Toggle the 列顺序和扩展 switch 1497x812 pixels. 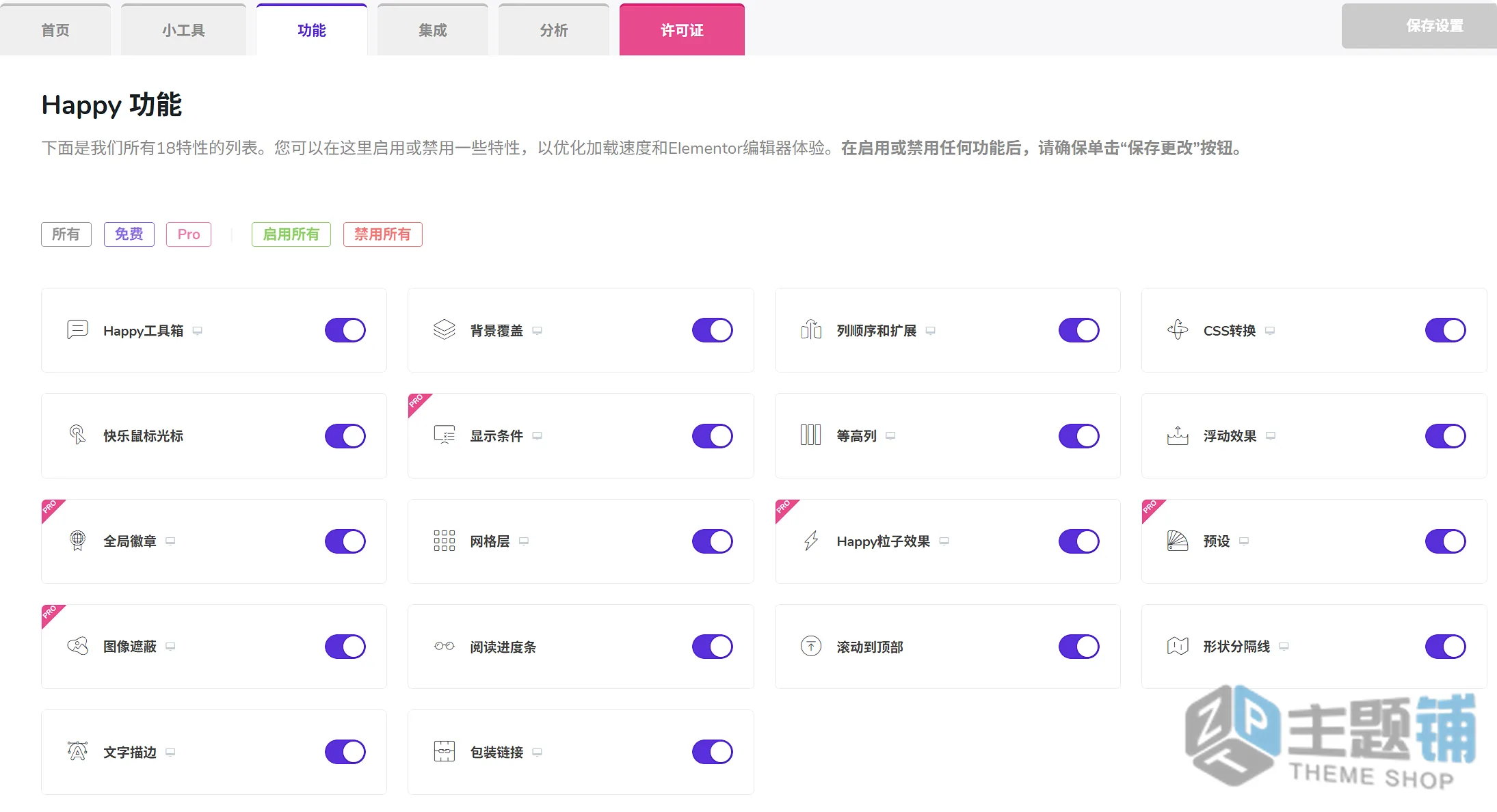[1078, 330]
